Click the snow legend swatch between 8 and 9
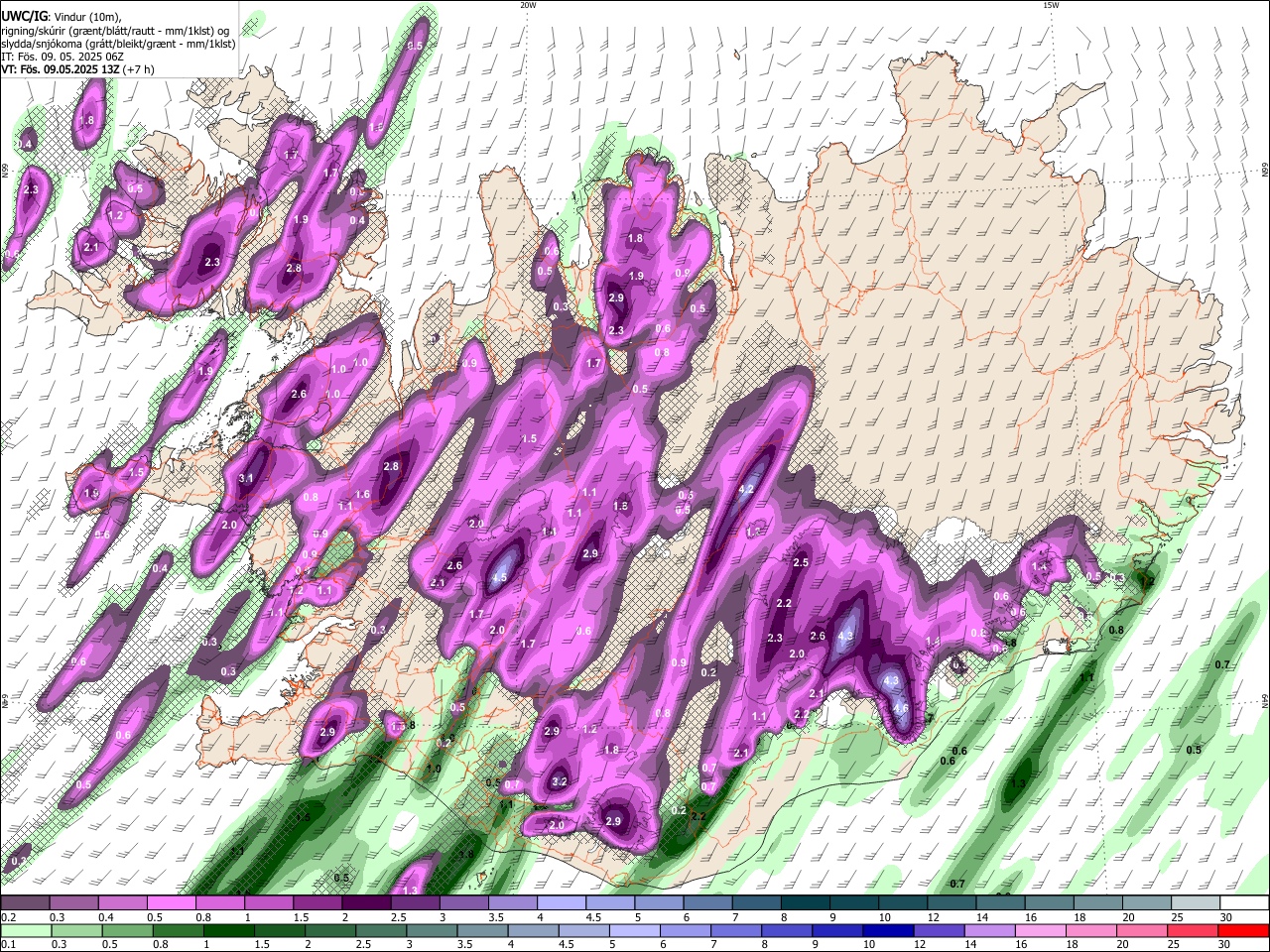The image size is (1270, 952). point(805,903)
